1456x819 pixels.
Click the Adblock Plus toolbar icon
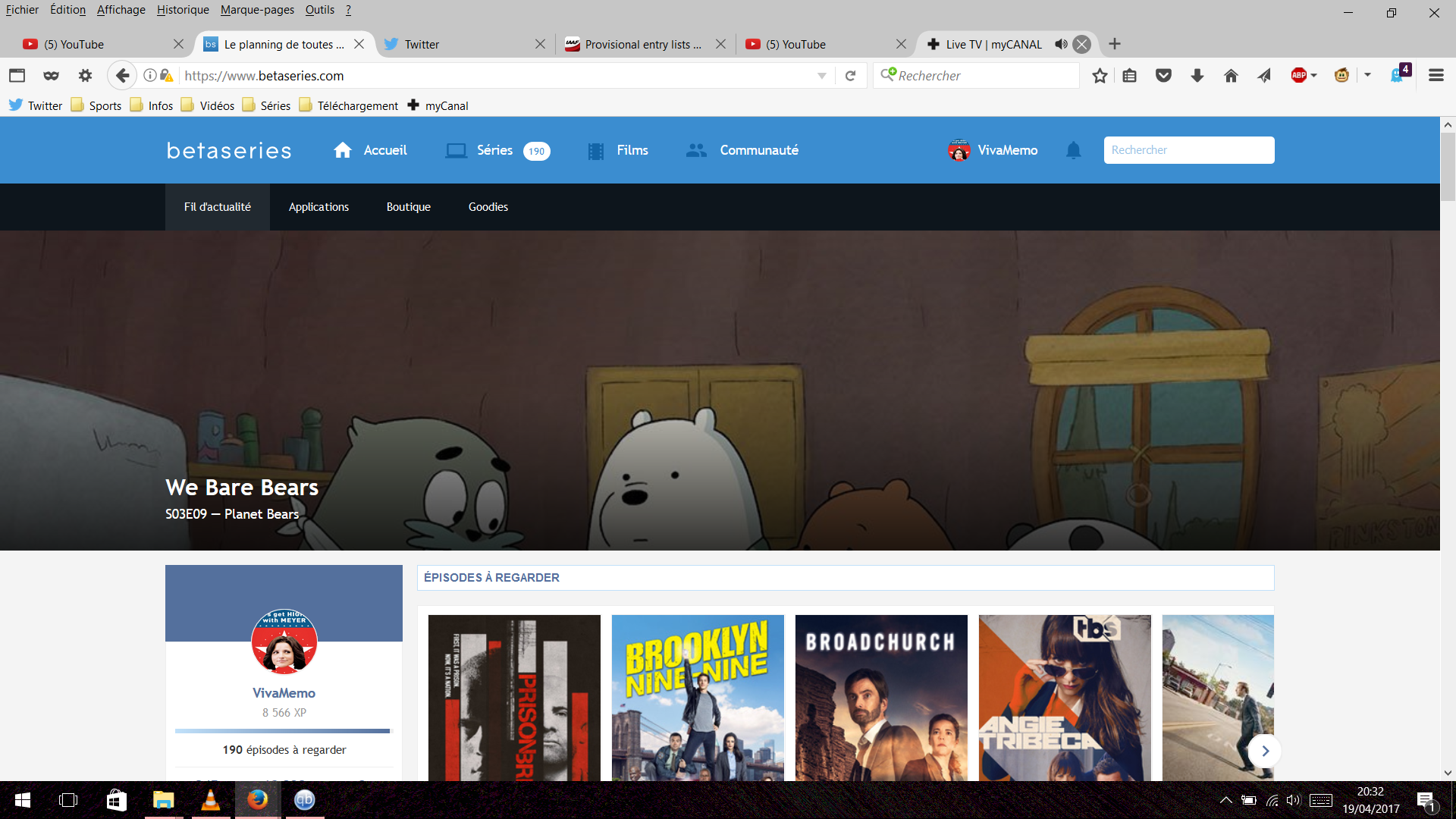pos(1298,75)
